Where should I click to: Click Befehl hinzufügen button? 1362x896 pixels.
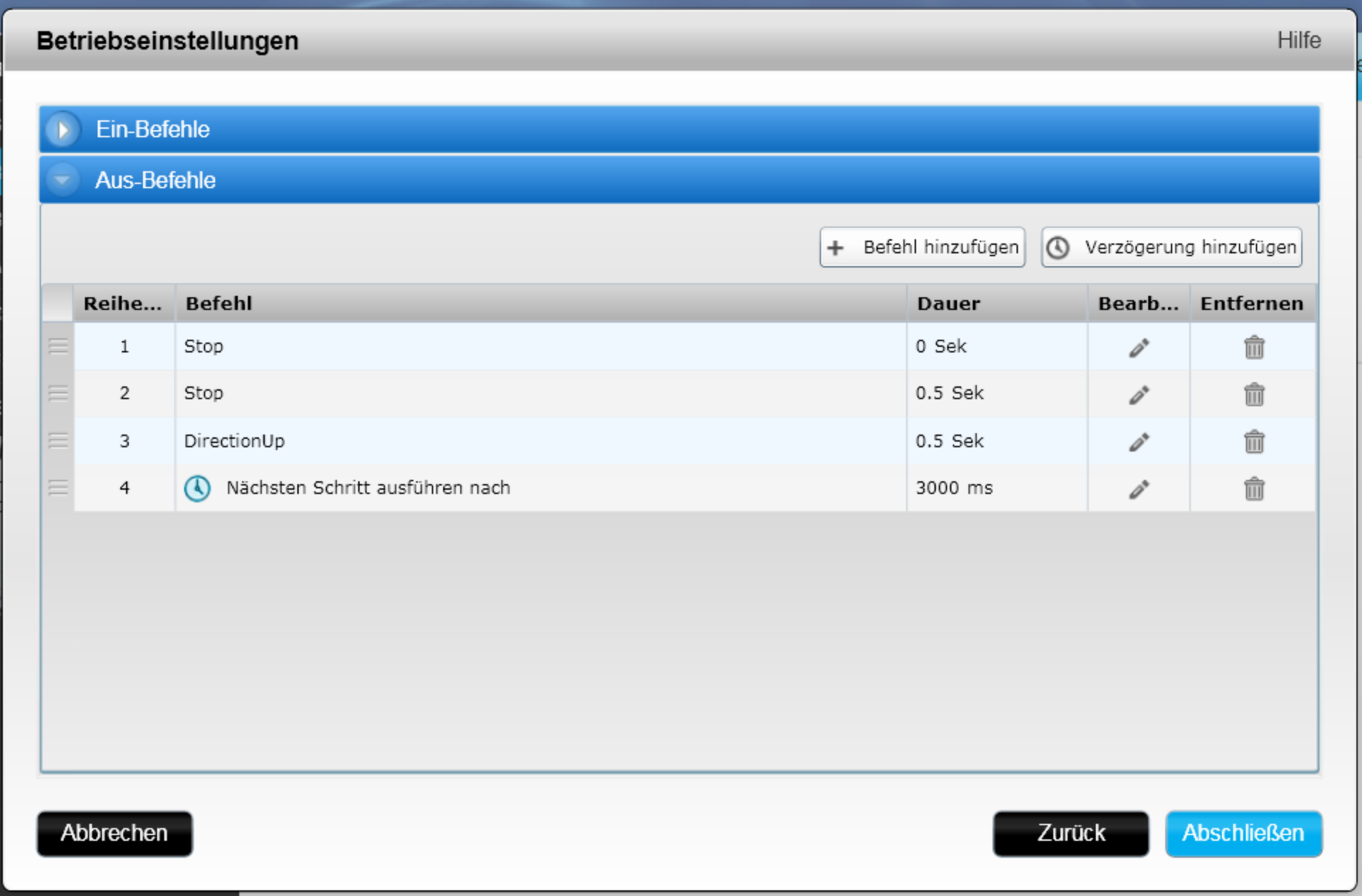click(x=922, y=247)
